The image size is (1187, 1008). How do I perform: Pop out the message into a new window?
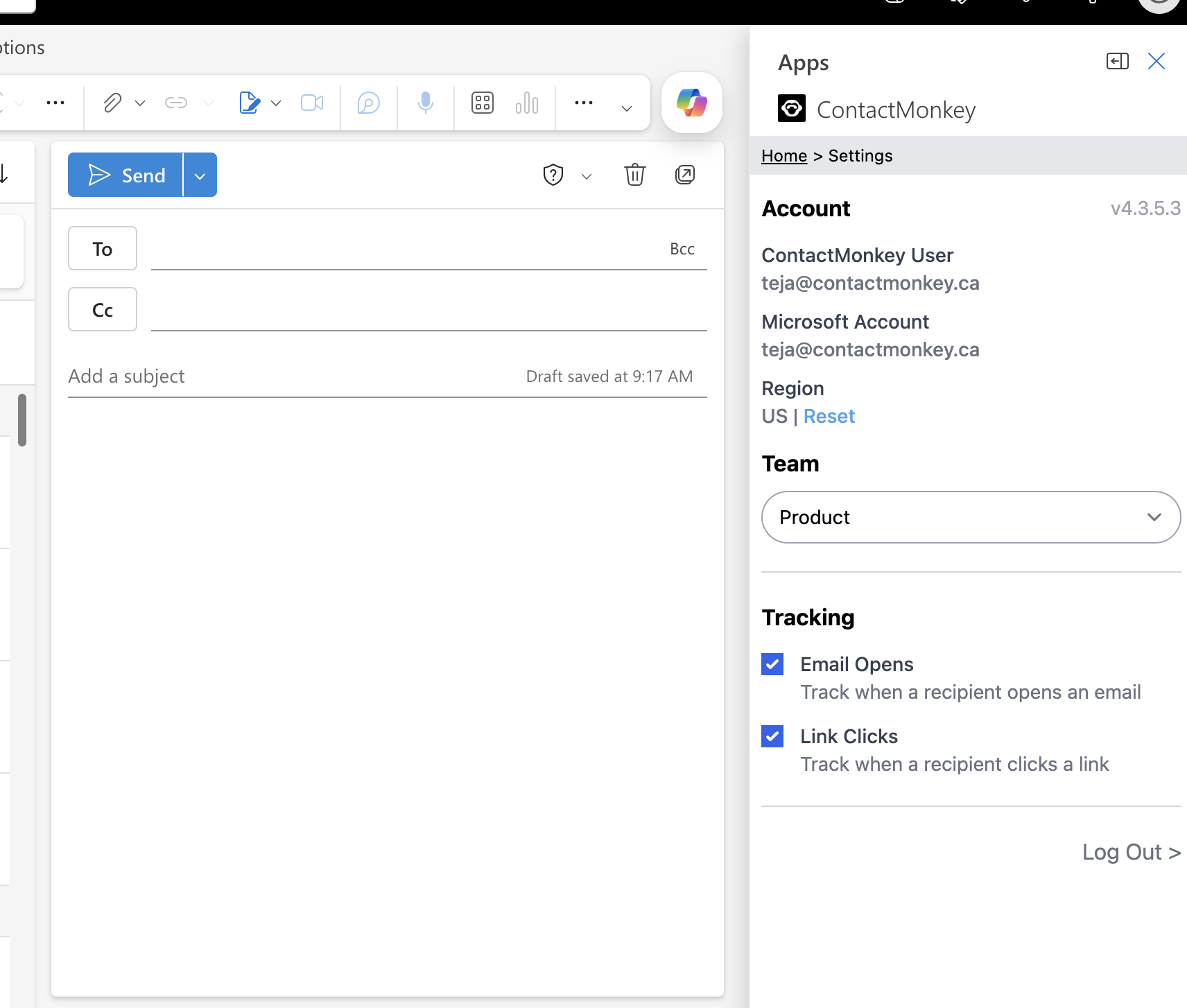(685, 175)
